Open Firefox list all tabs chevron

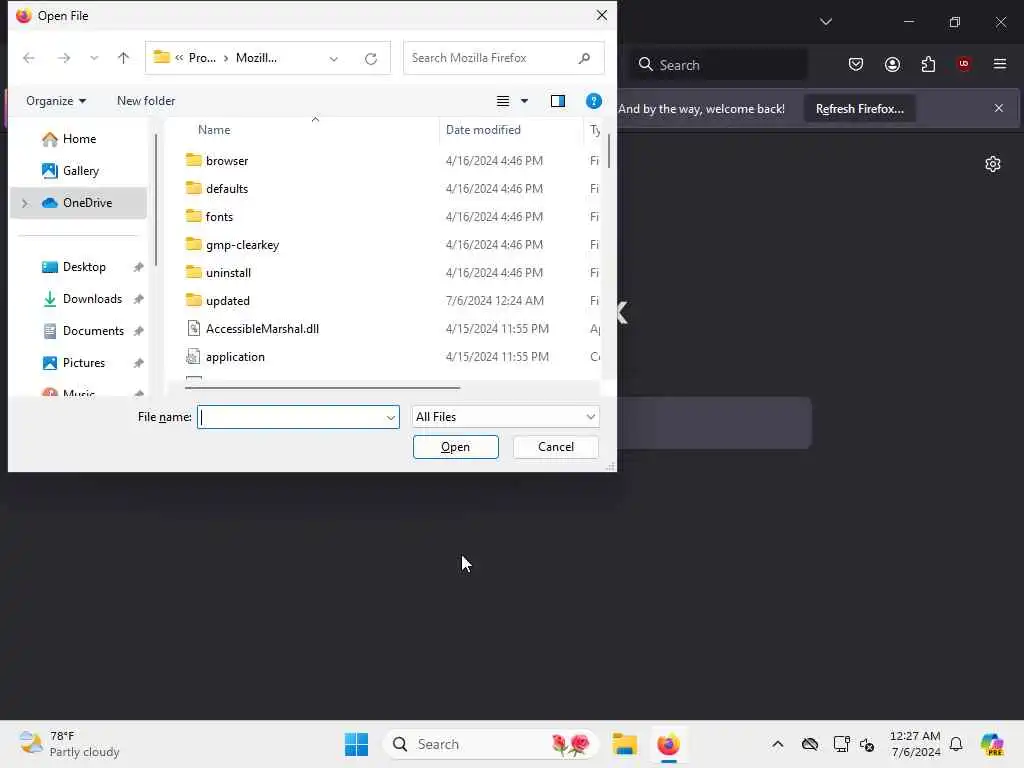[825, 22]
